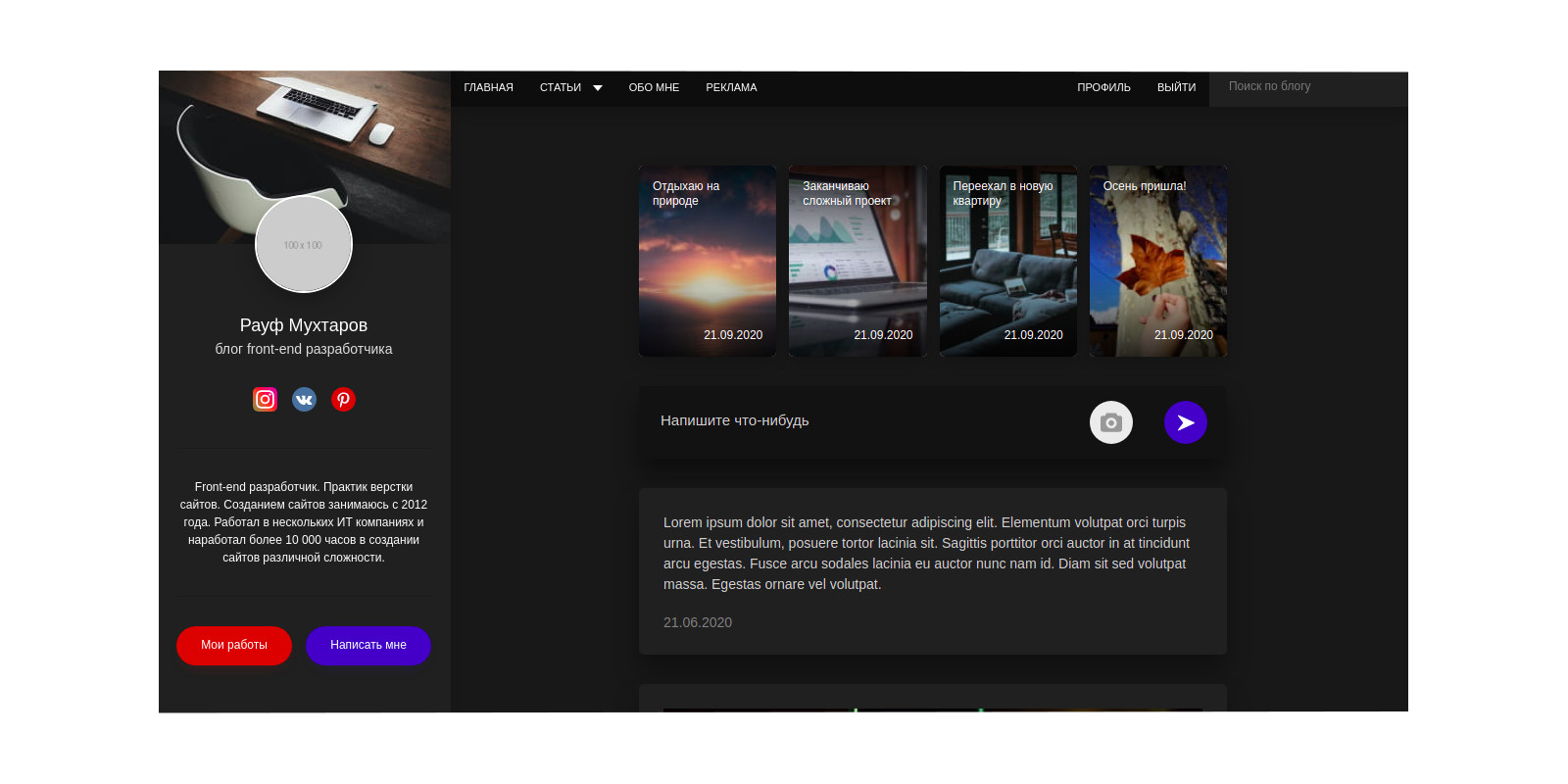1568x784 pixels.
Task: Go to ГЛАВНАЯ page
Action: pos(488,87)
